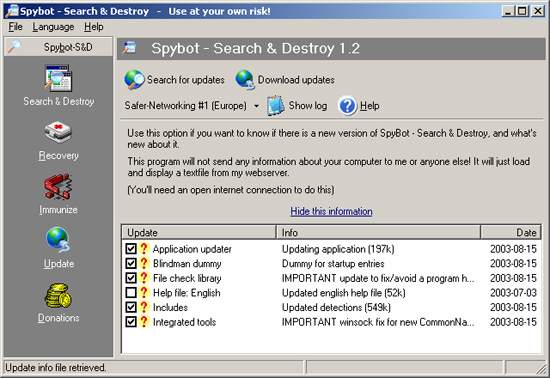Click the Donations label in sidebar
Screen dimensions: 550x378
coord(58,318)
